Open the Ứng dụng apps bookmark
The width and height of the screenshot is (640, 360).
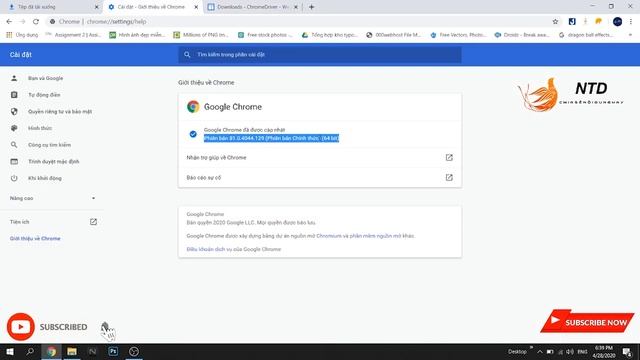tap(22, 35)
